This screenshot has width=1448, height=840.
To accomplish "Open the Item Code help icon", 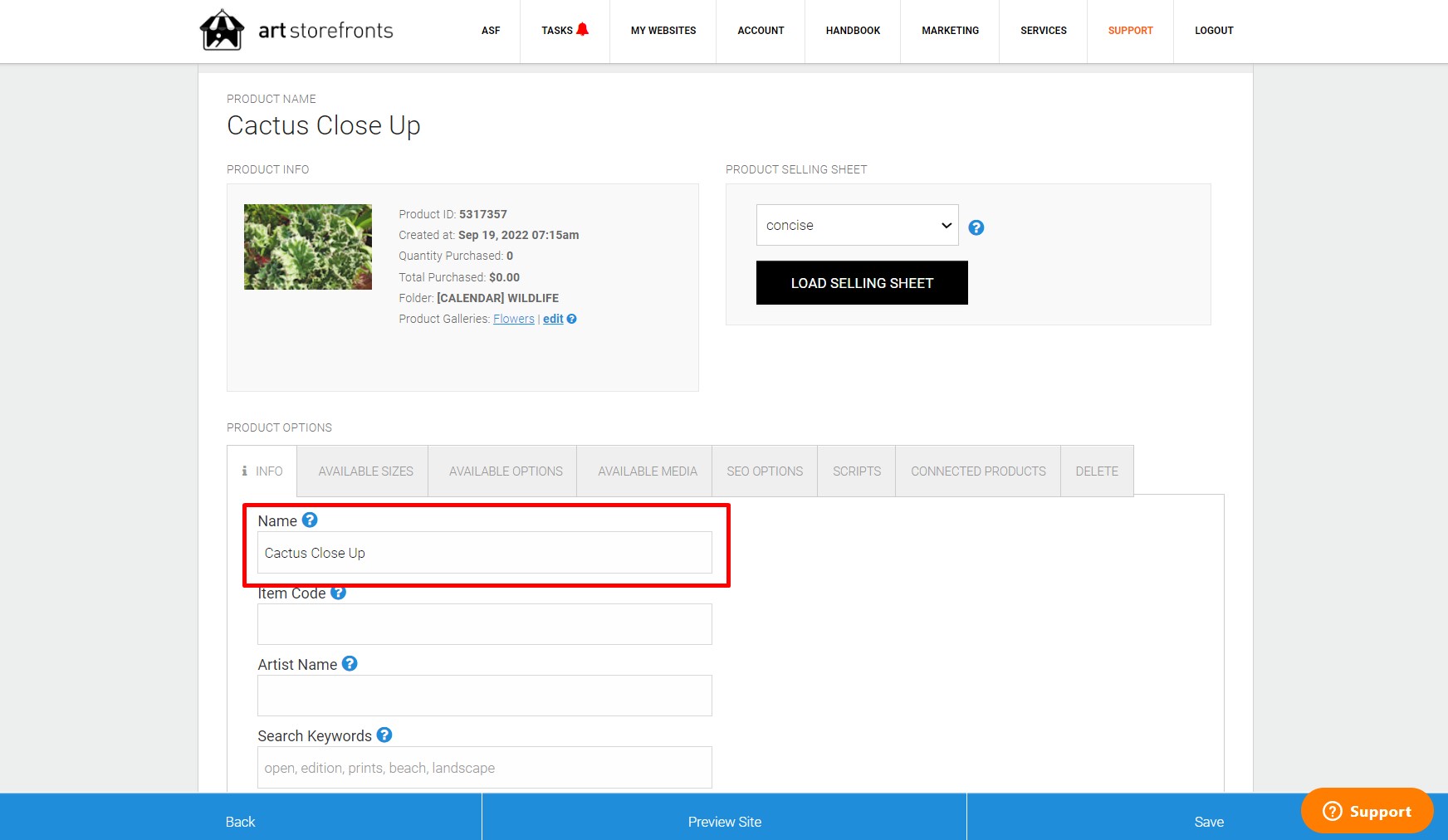I will pos(338,593).
